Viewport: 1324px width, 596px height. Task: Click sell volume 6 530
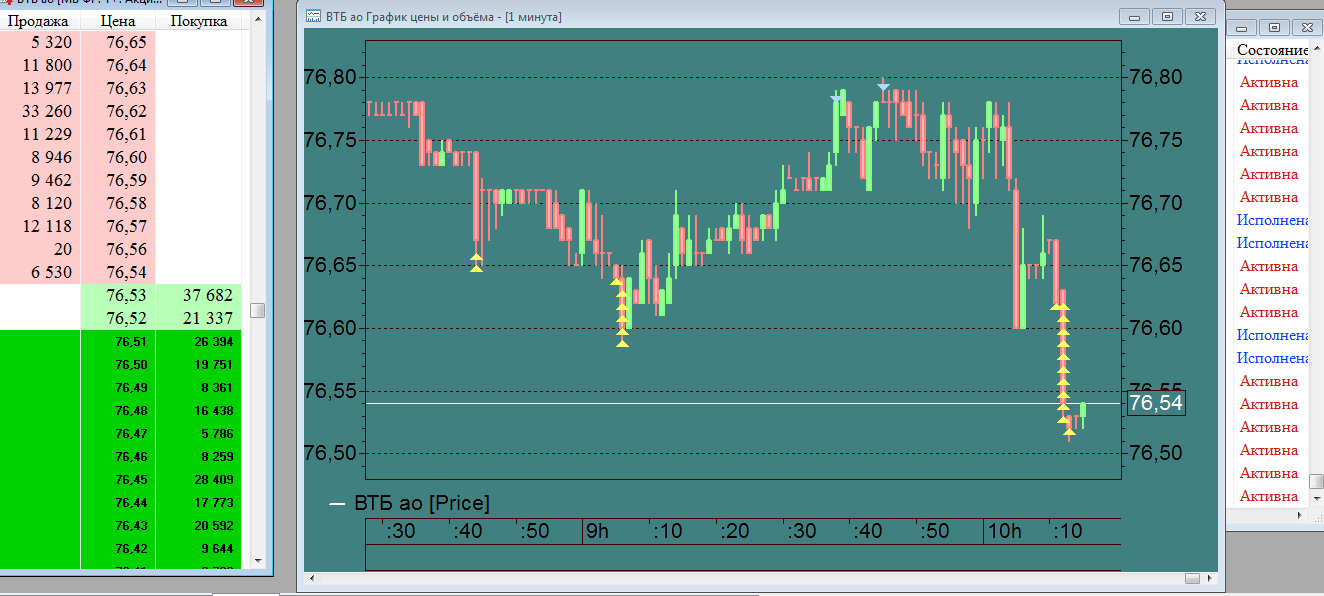(52, 272)
